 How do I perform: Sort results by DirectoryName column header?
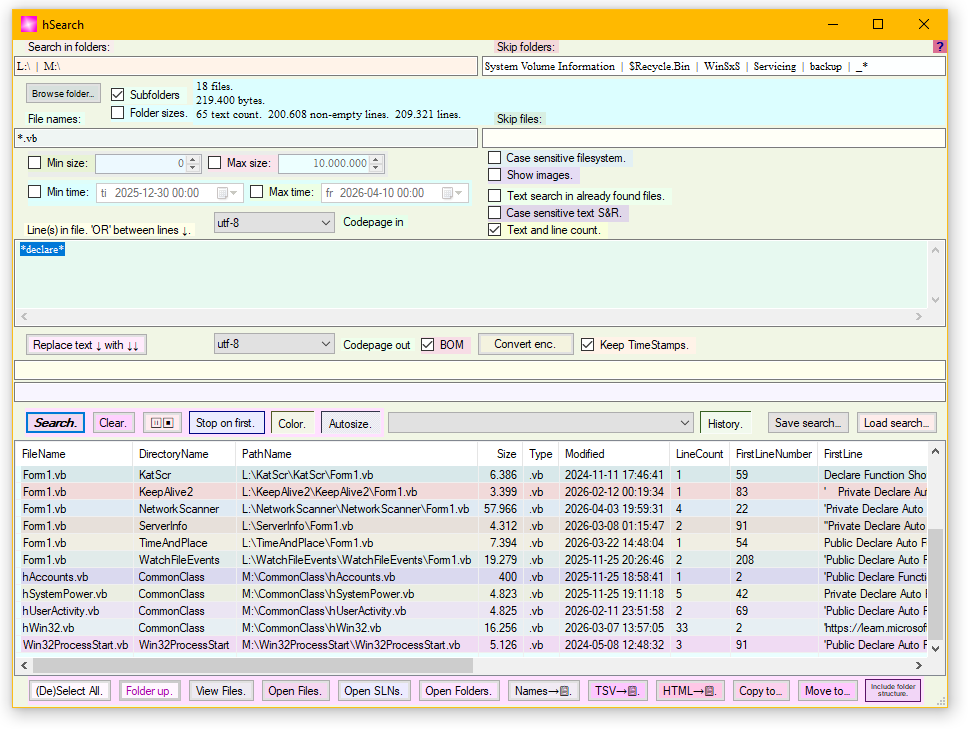point(184,454)
